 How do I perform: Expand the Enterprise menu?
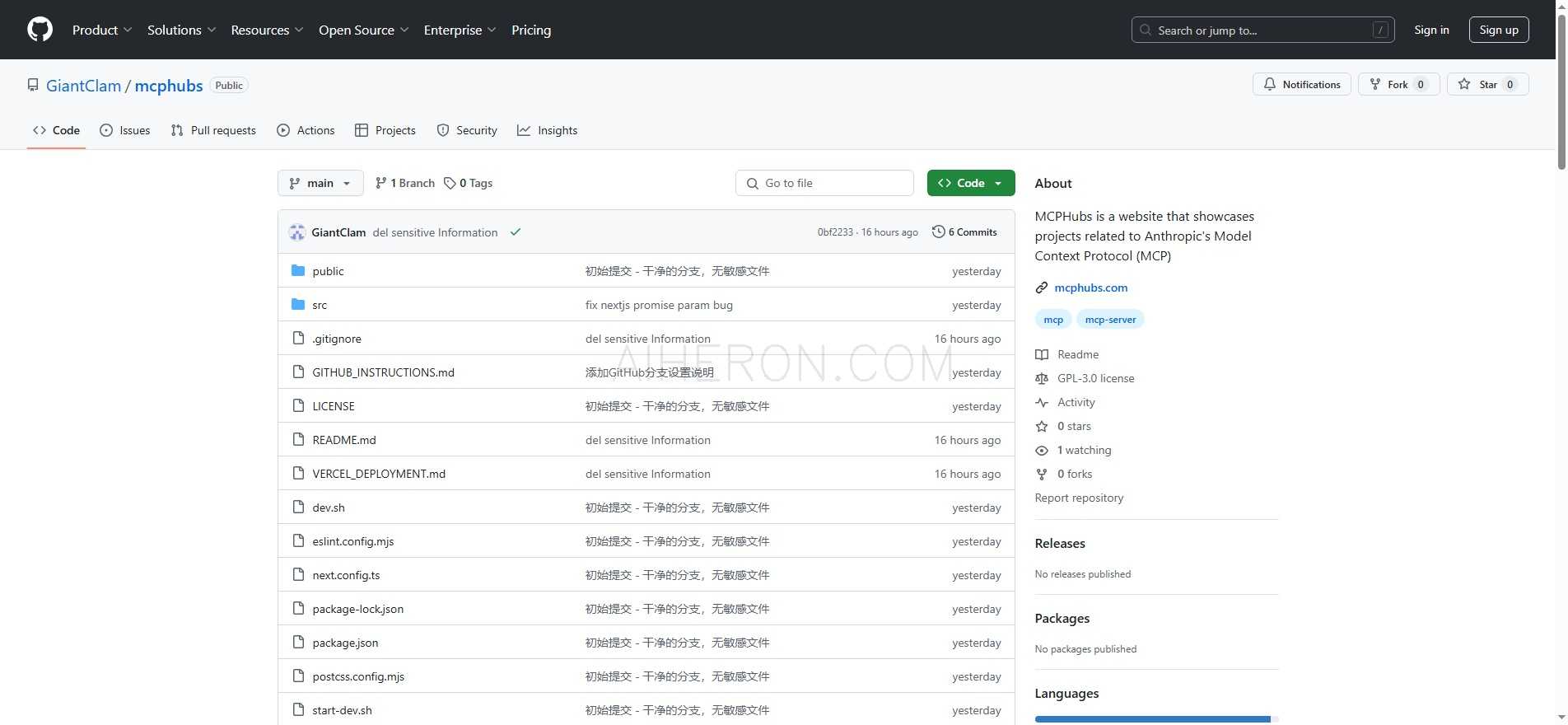pyautogui.click(x=460, y=30)
